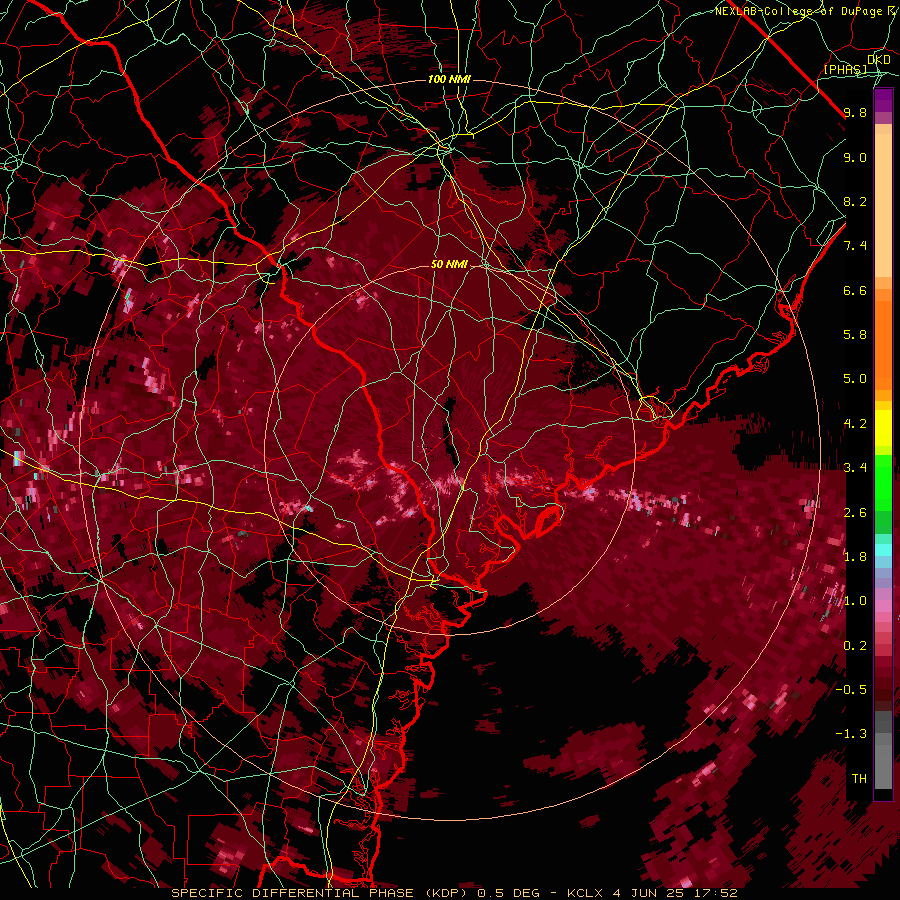Click the DKD label above the color scale
Screen dimensions: 900x900
pyautogui.click(x=879, y=60)
